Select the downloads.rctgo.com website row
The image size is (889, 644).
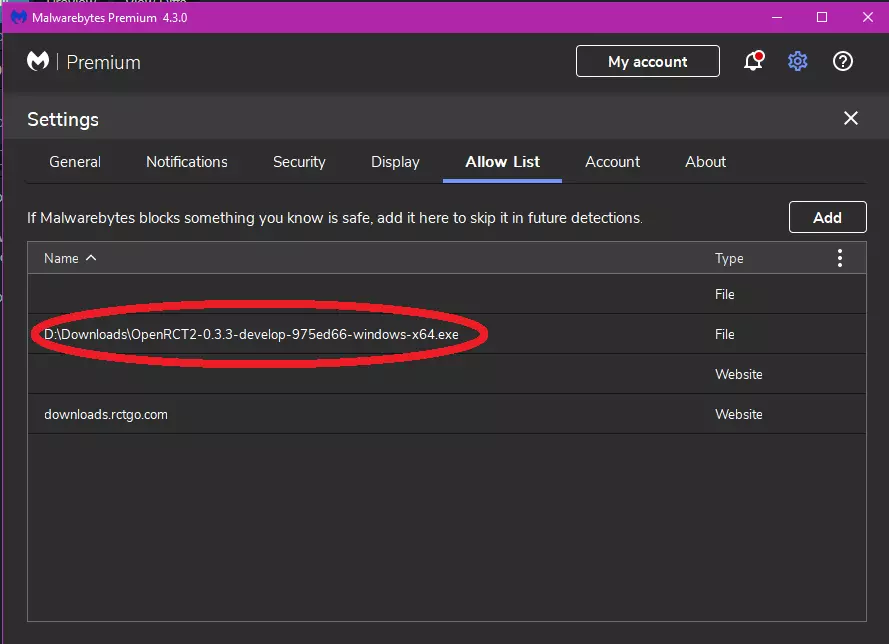447,414
